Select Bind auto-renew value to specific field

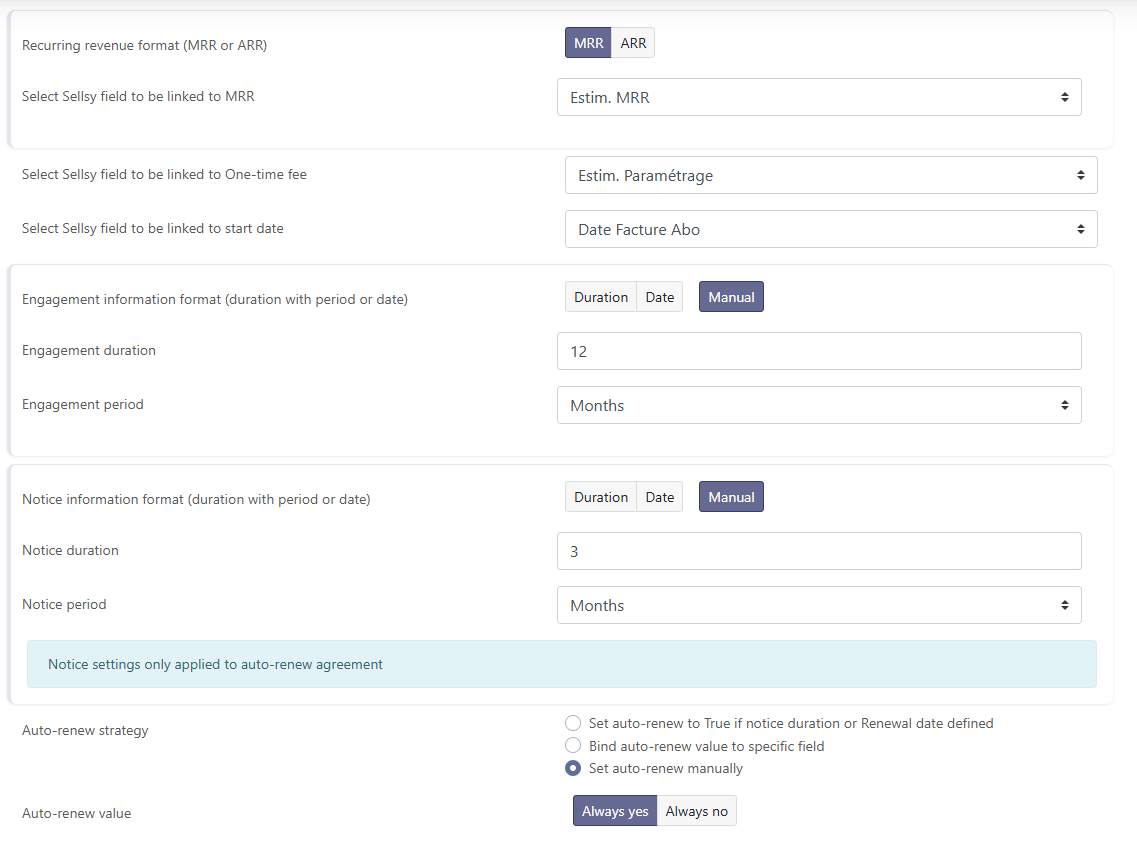(573, 746)
